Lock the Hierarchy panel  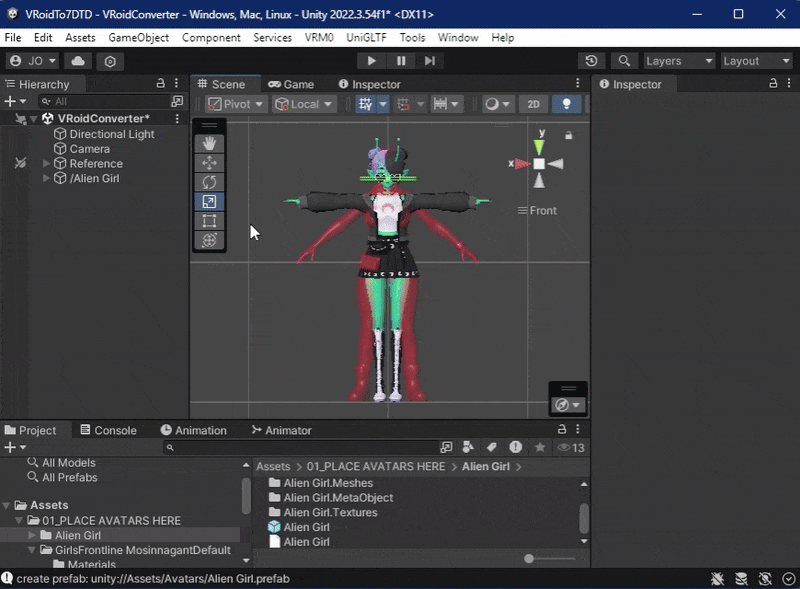pyautogui.click(x=160, y=83)
